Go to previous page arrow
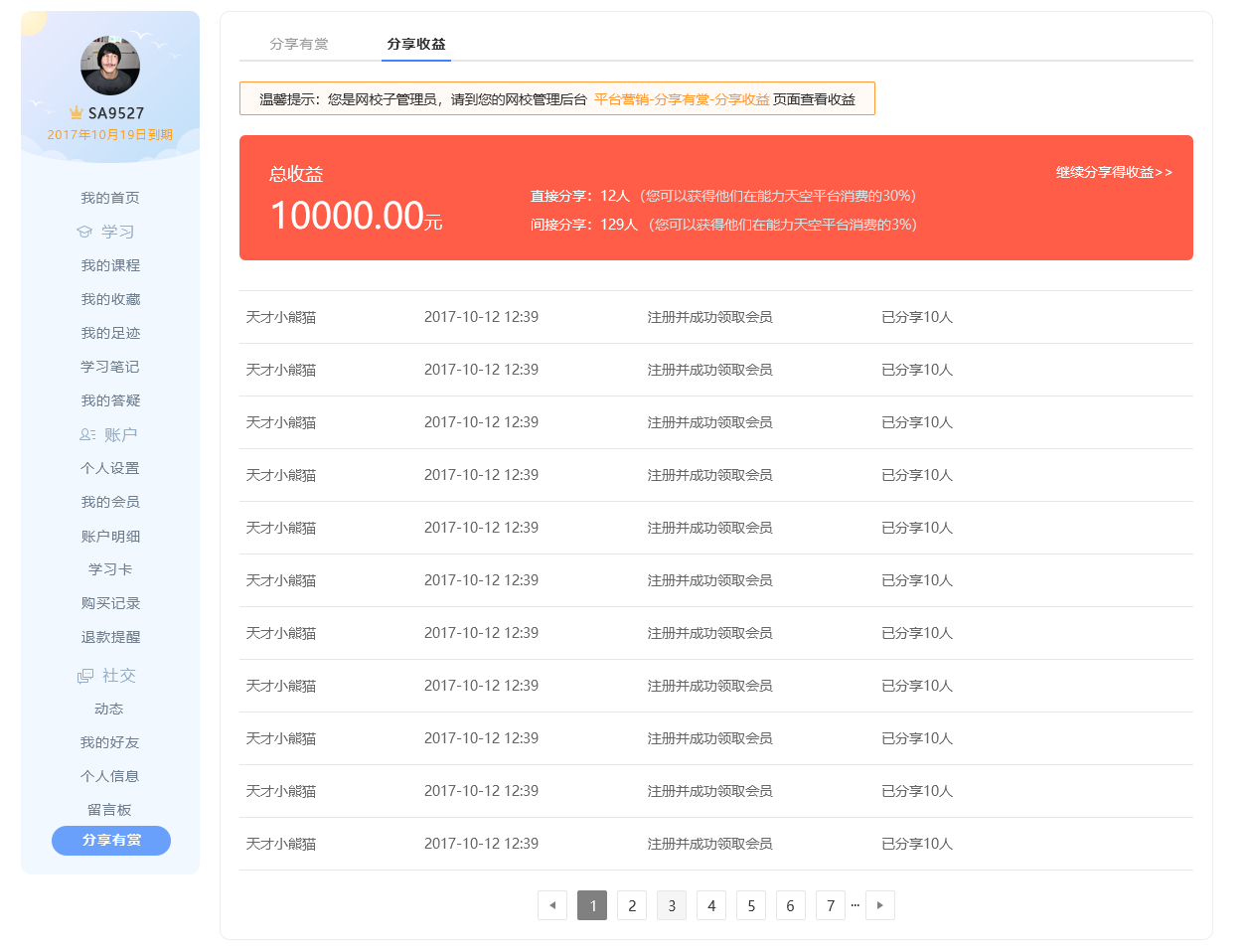 [552, 905]
